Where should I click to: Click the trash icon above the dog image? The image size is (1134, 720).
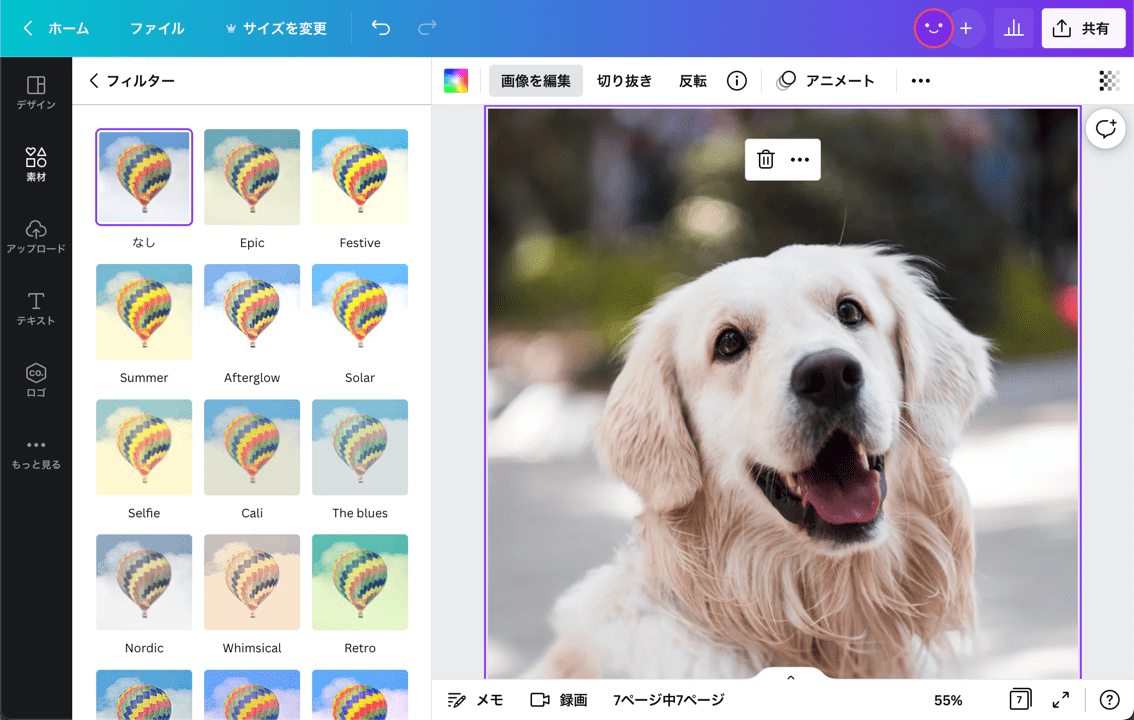point(765,160)
